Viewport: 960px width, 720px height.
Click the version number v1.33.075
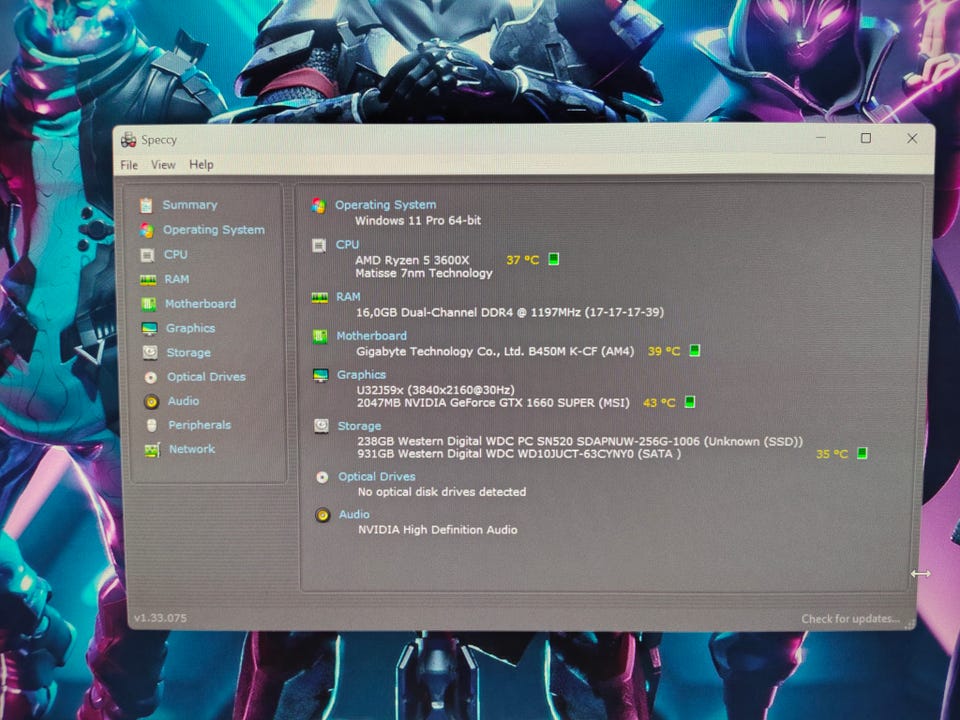160,618
